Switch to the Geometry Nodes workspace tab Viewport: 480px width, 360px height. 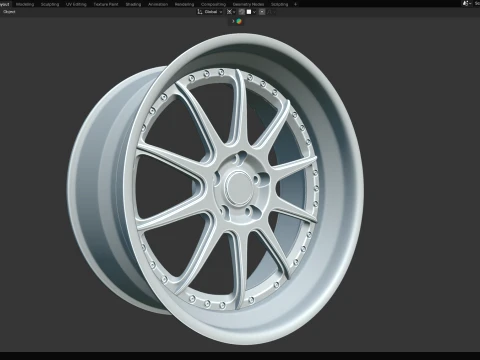(248, 4)
